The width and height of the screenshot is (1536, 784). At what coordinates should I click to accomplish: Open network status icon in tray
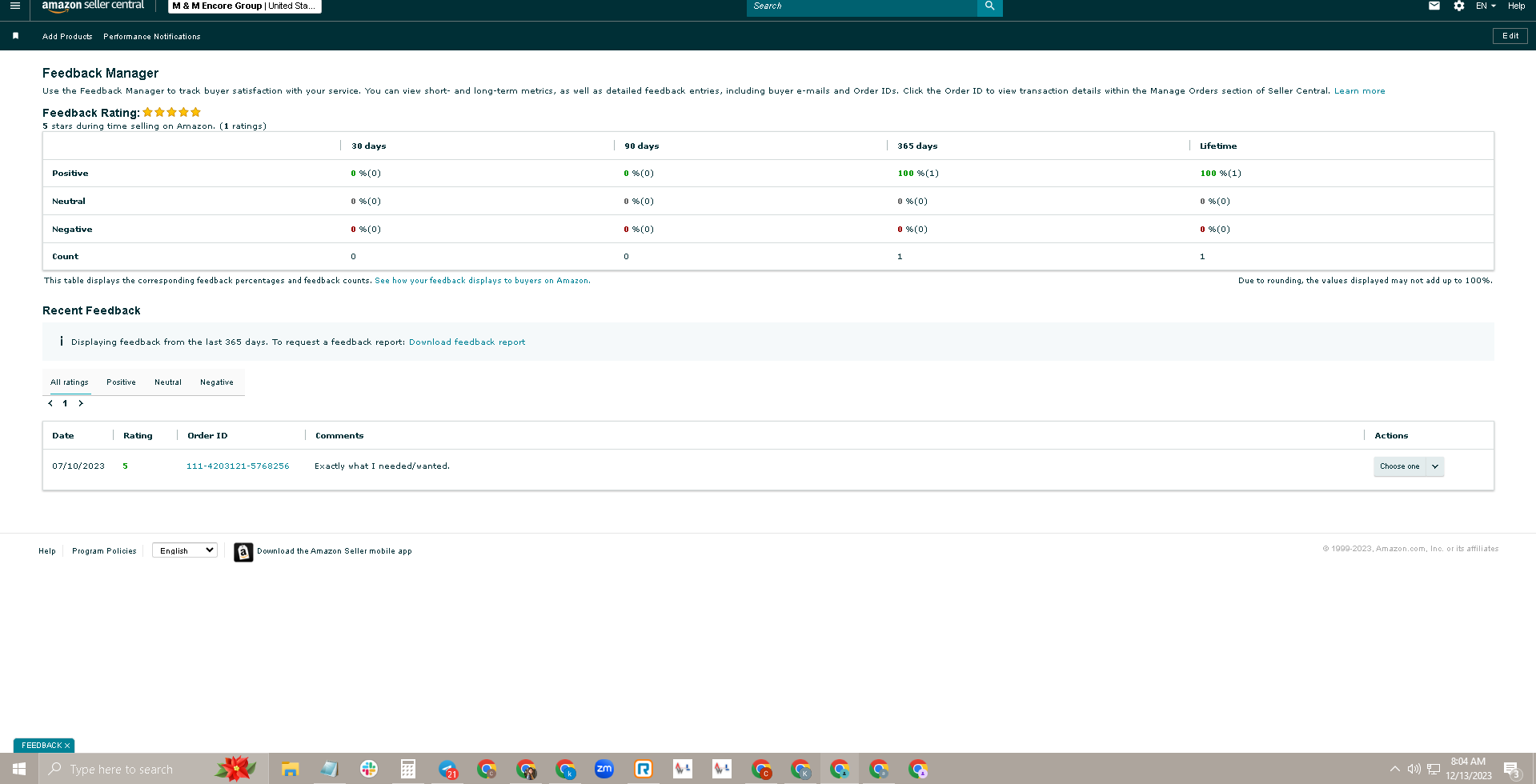[1434, 769]
